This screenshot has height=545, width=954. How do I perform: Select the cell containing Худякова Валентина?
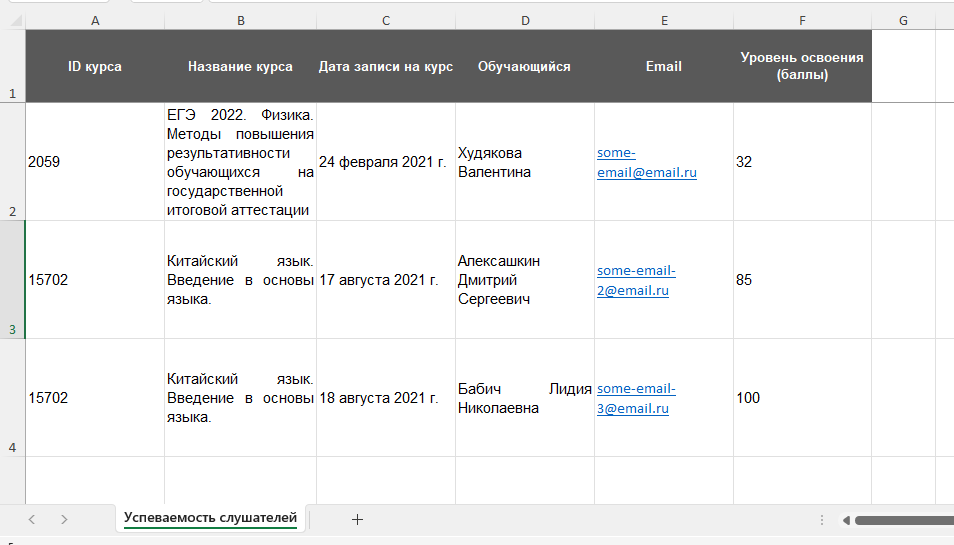(524, 162)
